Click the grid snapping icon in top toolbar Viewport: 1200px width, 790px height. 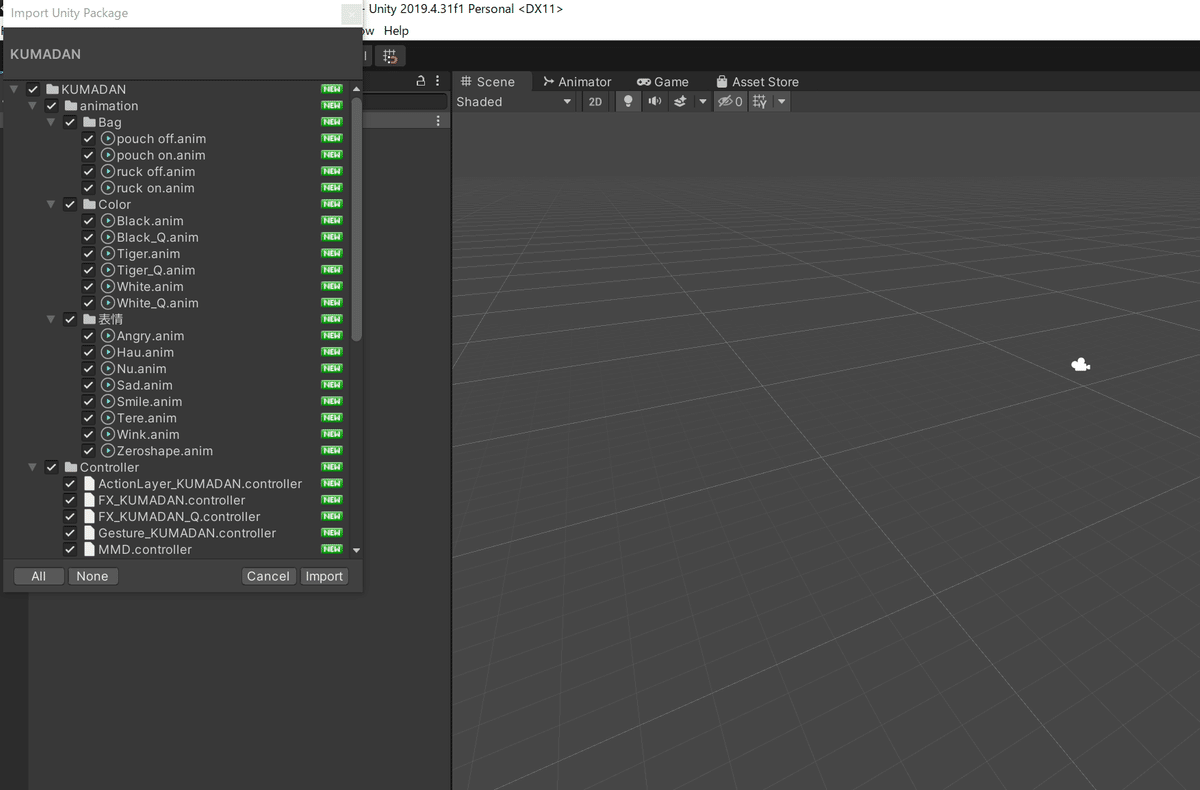(x=390, y=57)
